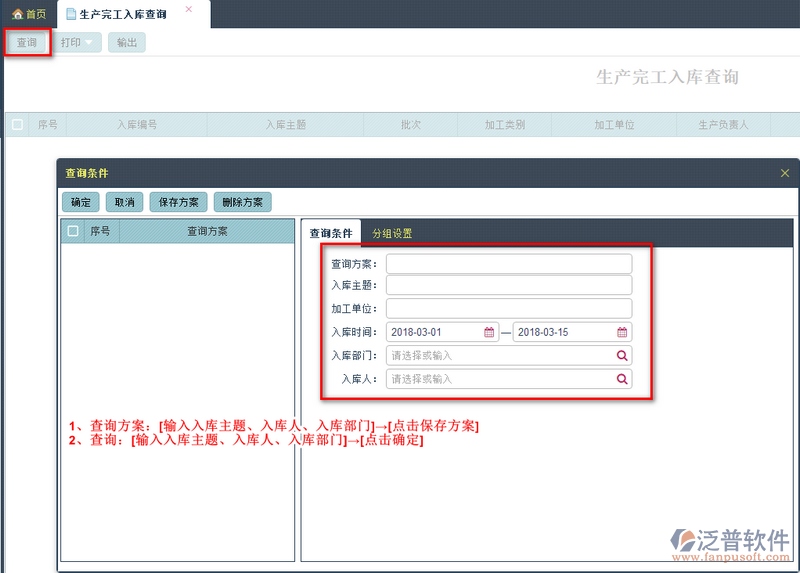The width and height of the screenshot is (800, 573).
Task: Focus the 查询方案 input field
Action: pos(509,264)
